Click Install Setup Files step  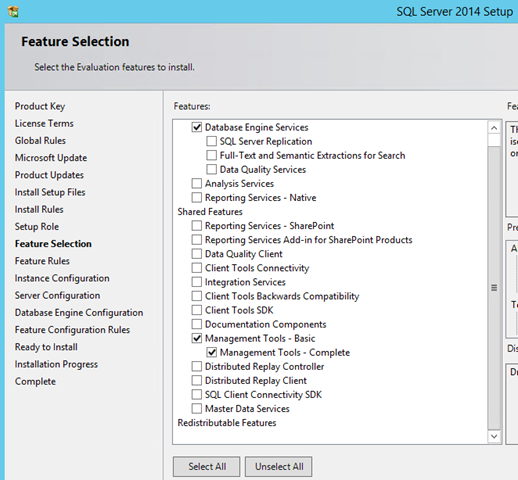50,192
